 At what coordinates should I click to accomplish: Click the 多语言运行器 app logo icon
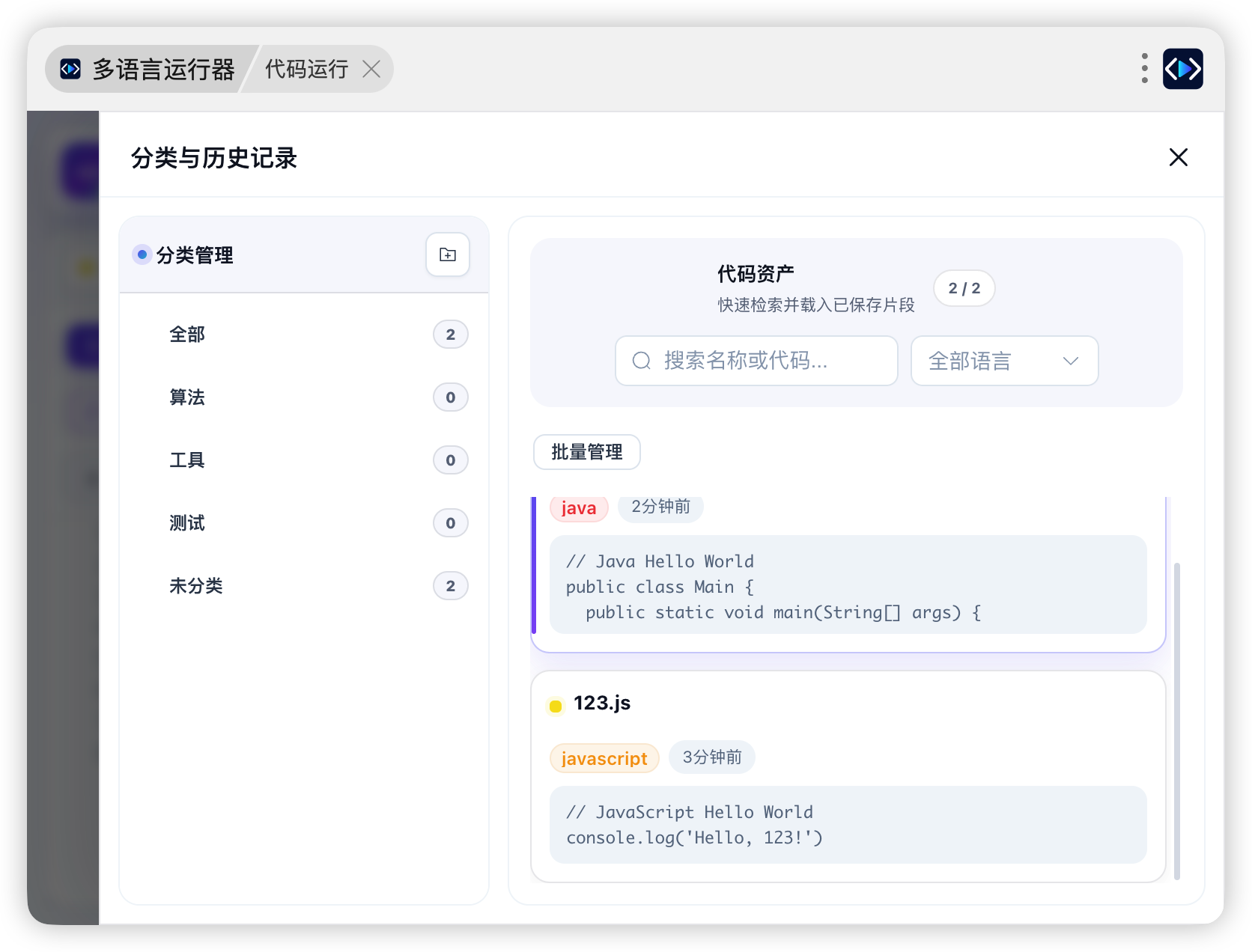click(x=70, y=69)
